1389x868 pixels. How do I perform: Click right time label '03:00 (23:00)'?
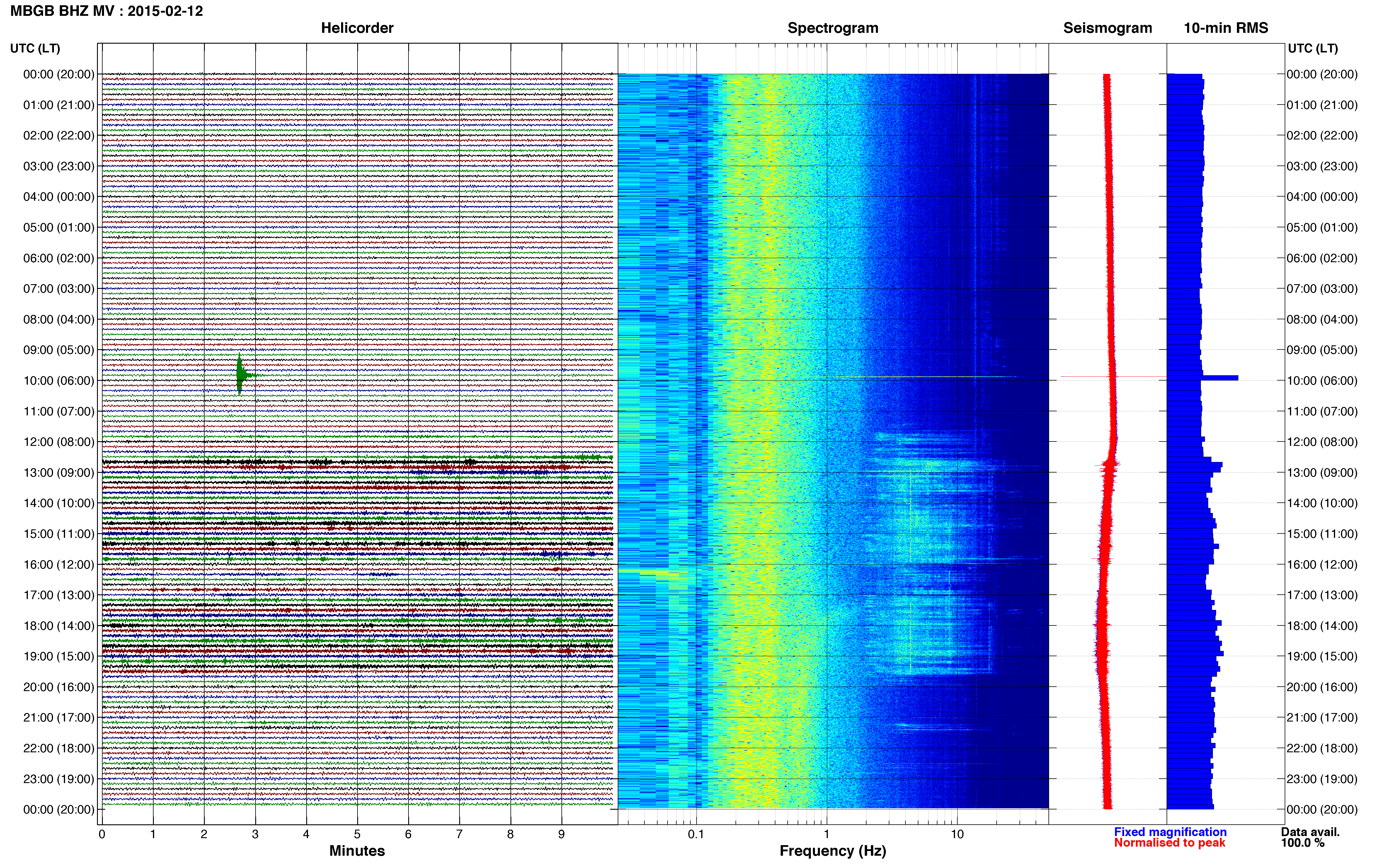tap(1322, 166)
